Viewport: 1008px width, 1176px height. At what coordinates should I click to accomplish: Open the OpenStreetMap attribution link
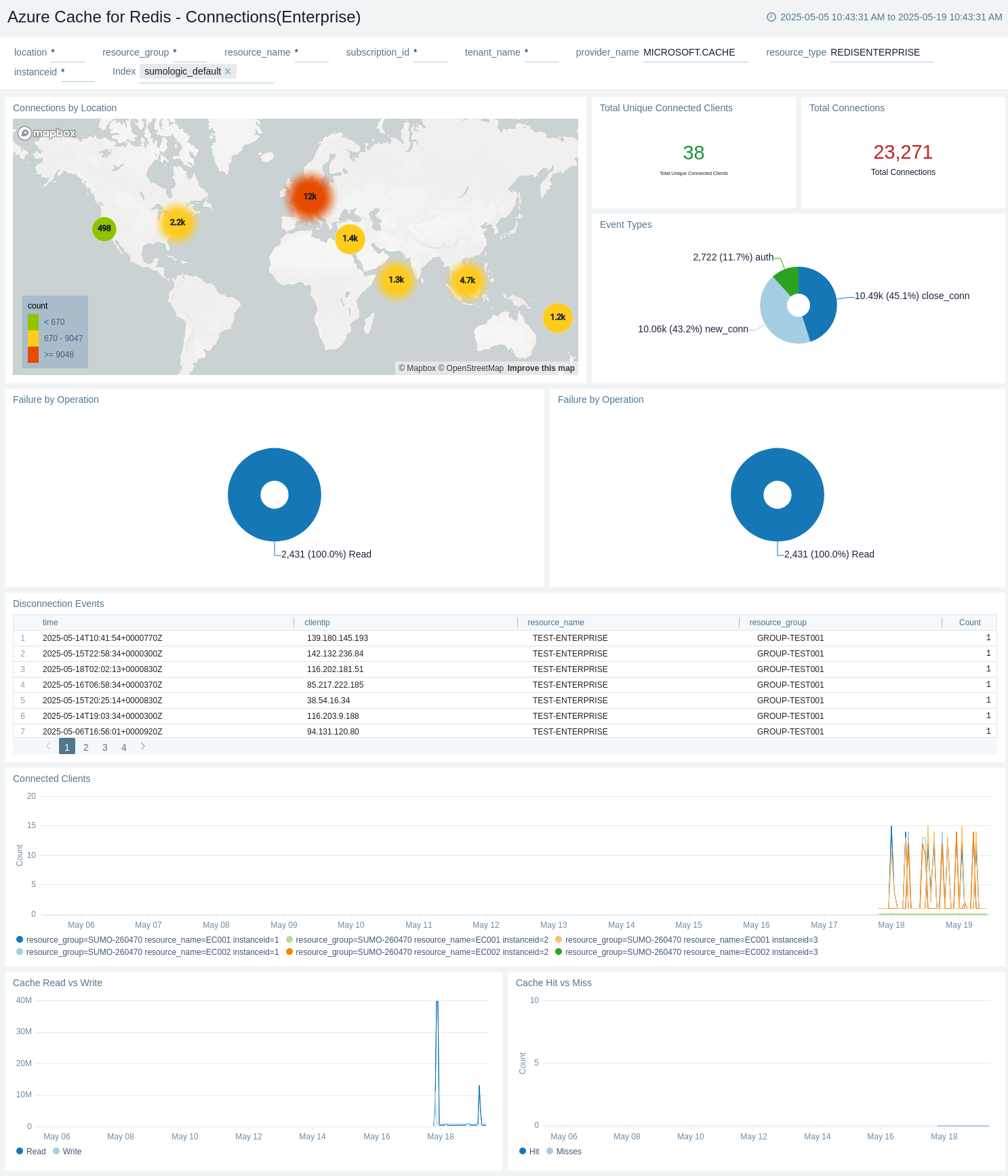tap(471, 368)
